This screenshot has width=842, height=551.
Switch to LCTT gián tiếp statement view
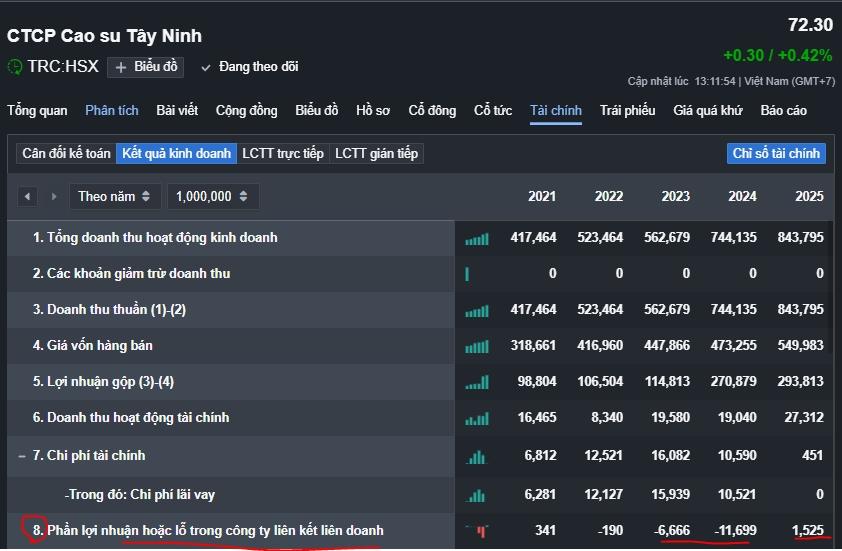point(377,154)
